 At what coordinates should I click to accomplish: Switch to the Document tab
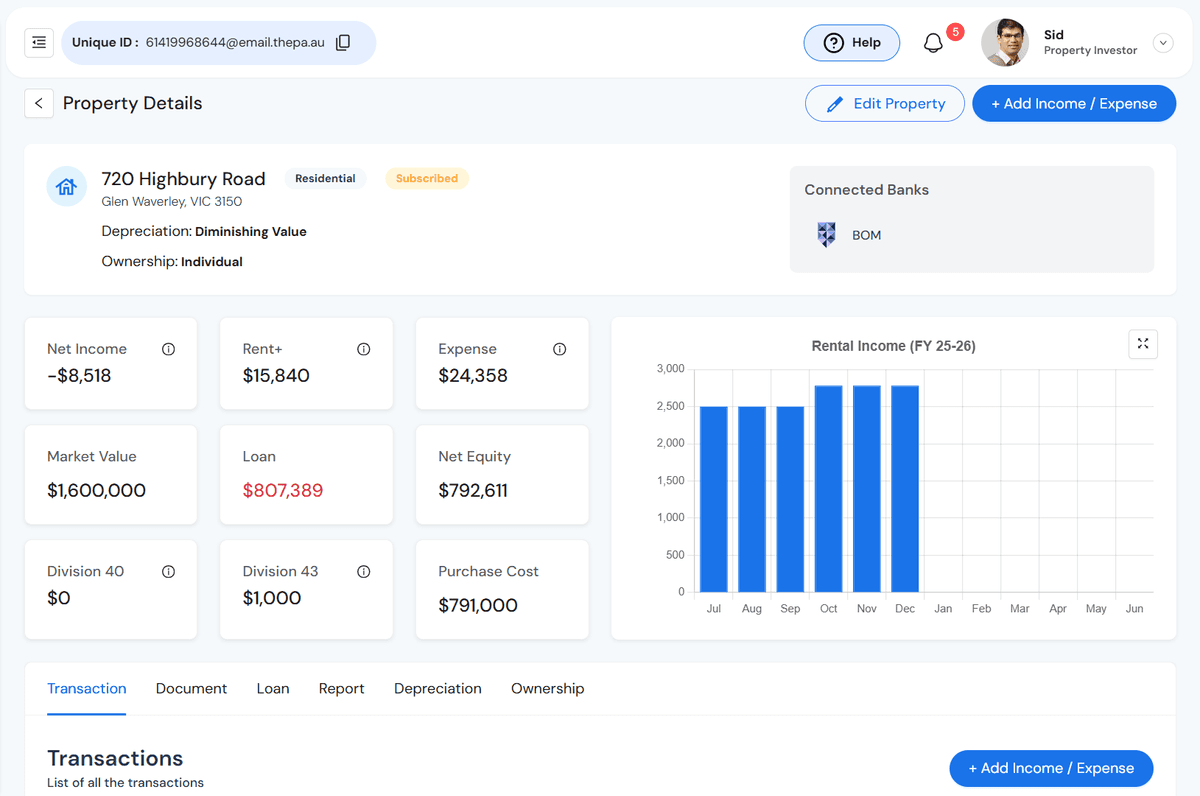click(191, 689)
